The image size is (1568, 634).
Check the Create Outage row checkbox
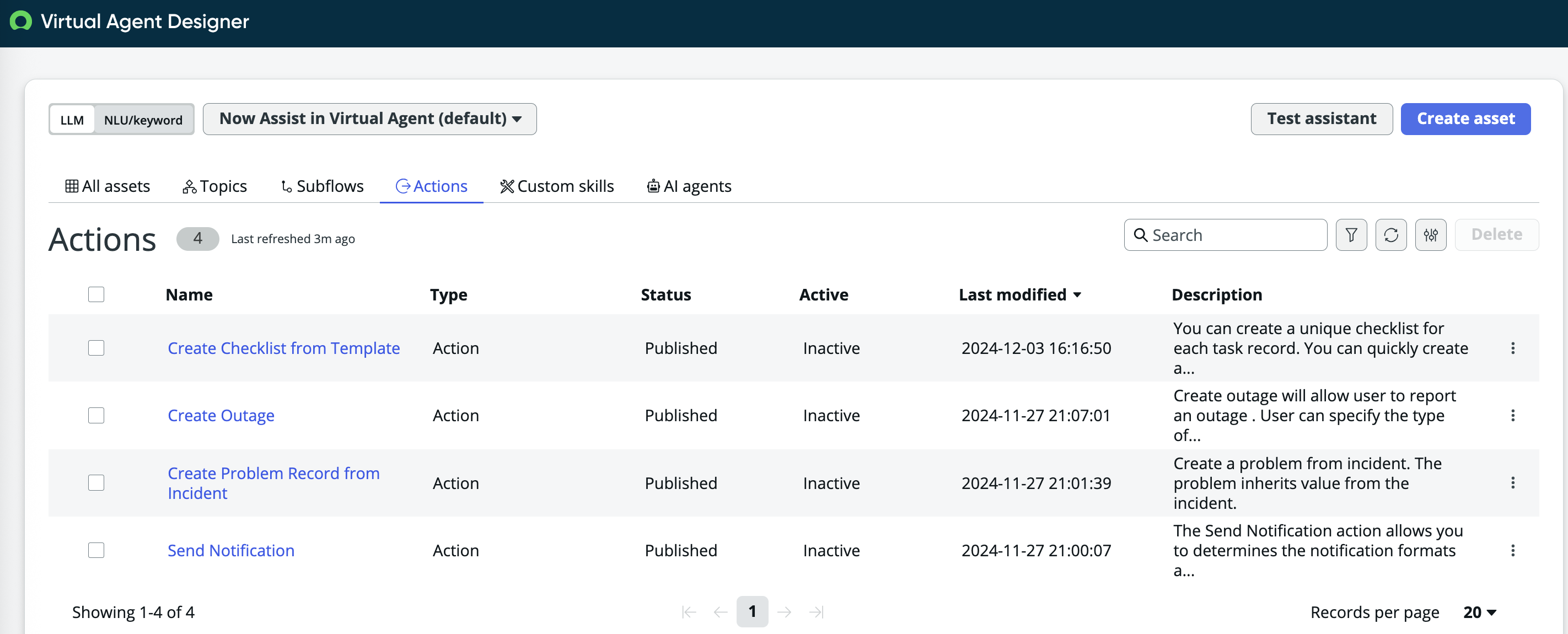click(x=96, y=416)
